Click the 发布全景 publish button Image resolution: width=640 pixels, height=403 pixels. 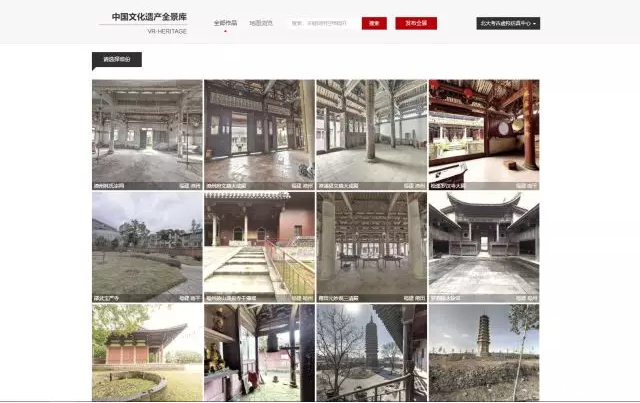point(415,23)
